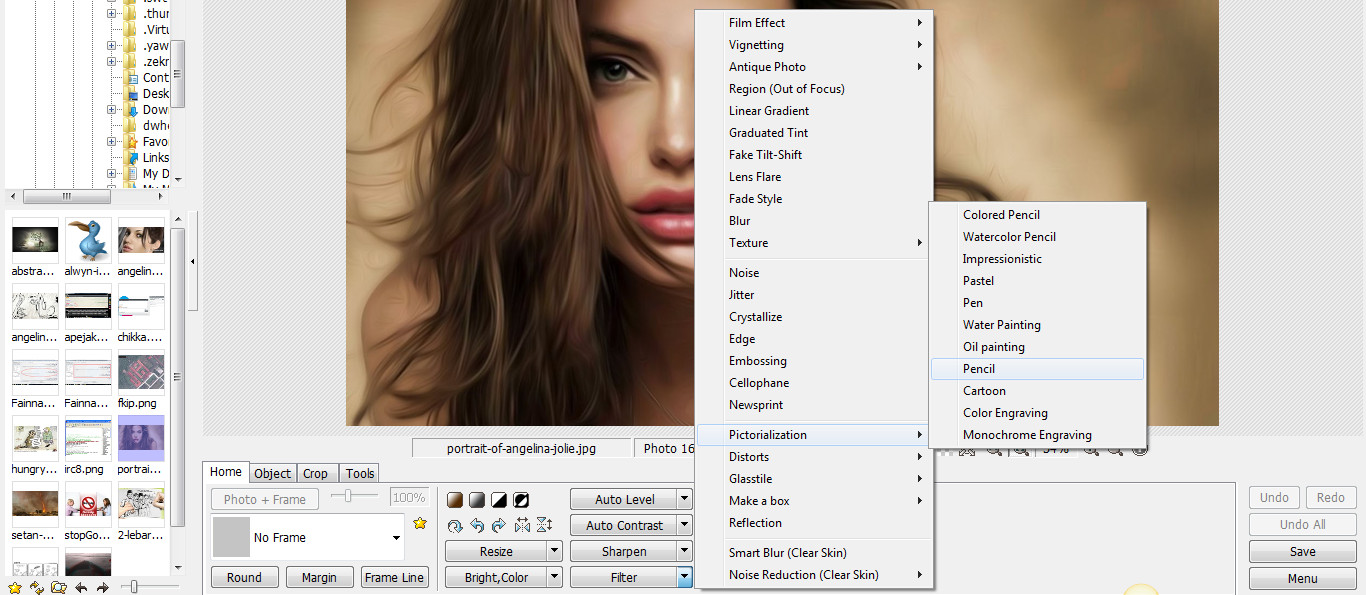This screenshot has width=1366, height=595.
Task: Expand the Down folder node
Action: [112, 110]
